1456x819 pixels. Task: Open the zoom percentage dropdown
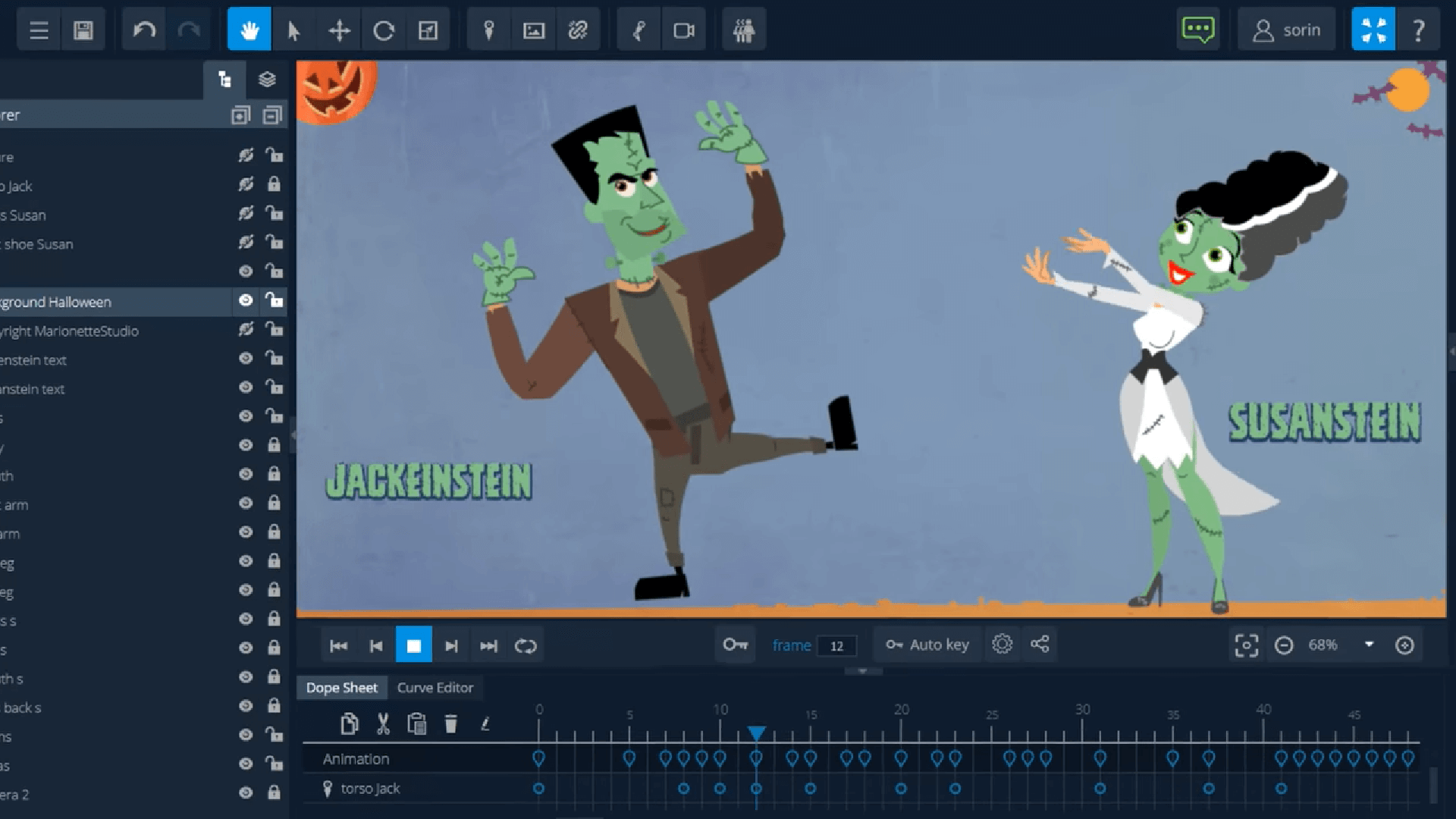tap(1369, 645)
